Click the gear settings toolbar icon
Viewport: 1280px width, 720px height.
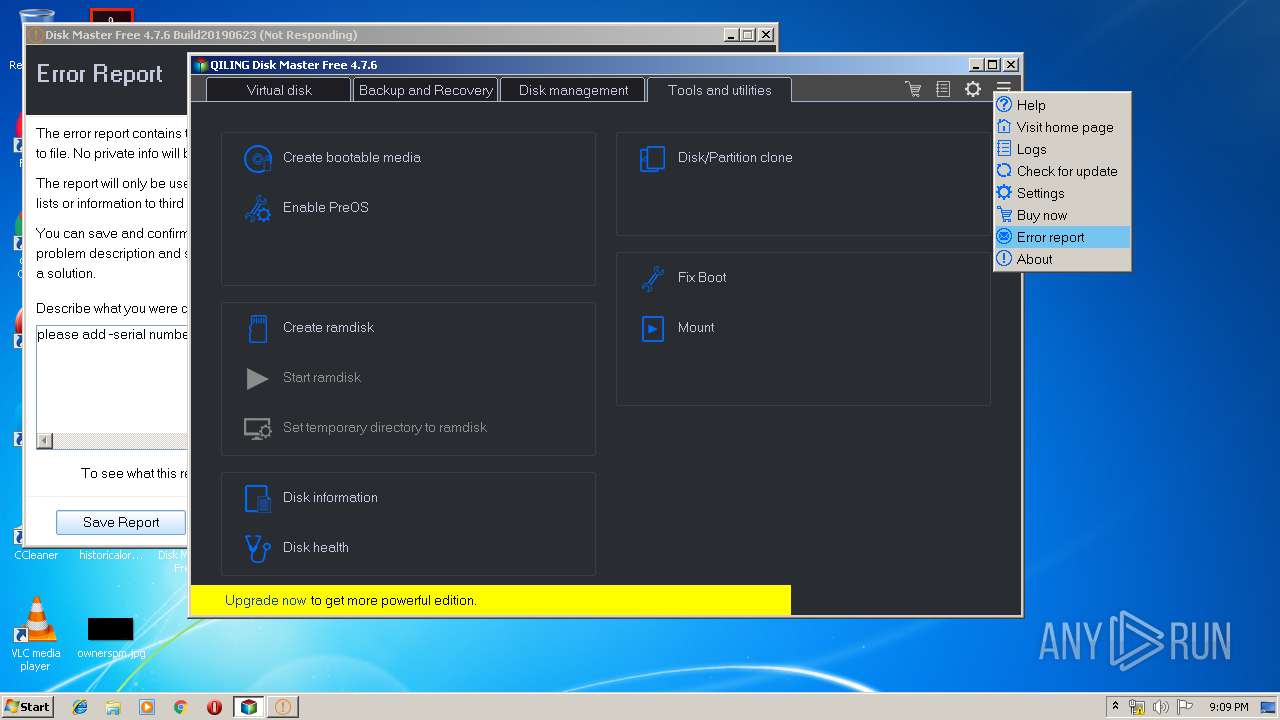tap(973, 89)
